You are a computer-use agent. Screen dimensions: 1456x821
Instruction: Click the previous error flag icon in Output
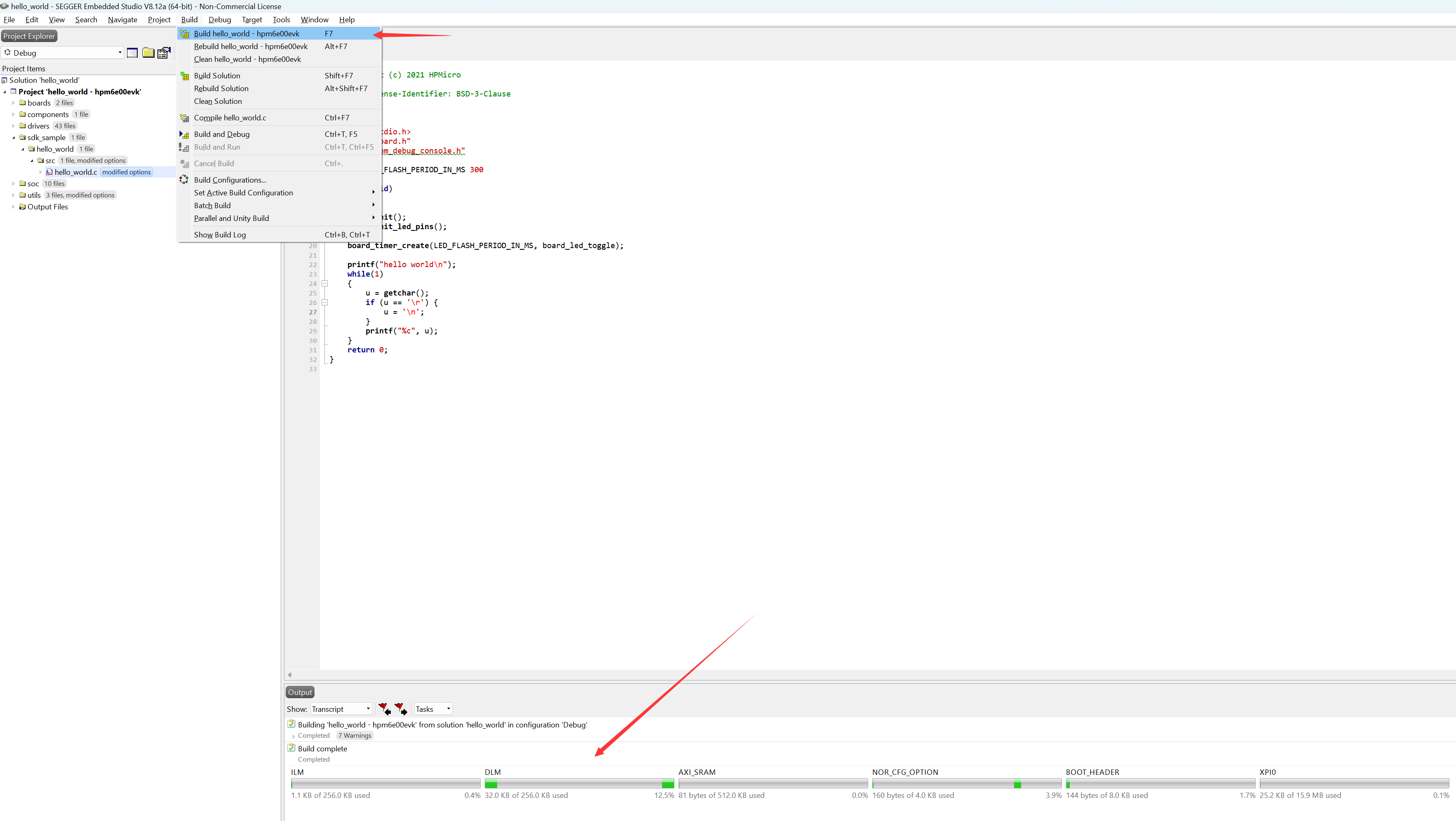point(384,708)
